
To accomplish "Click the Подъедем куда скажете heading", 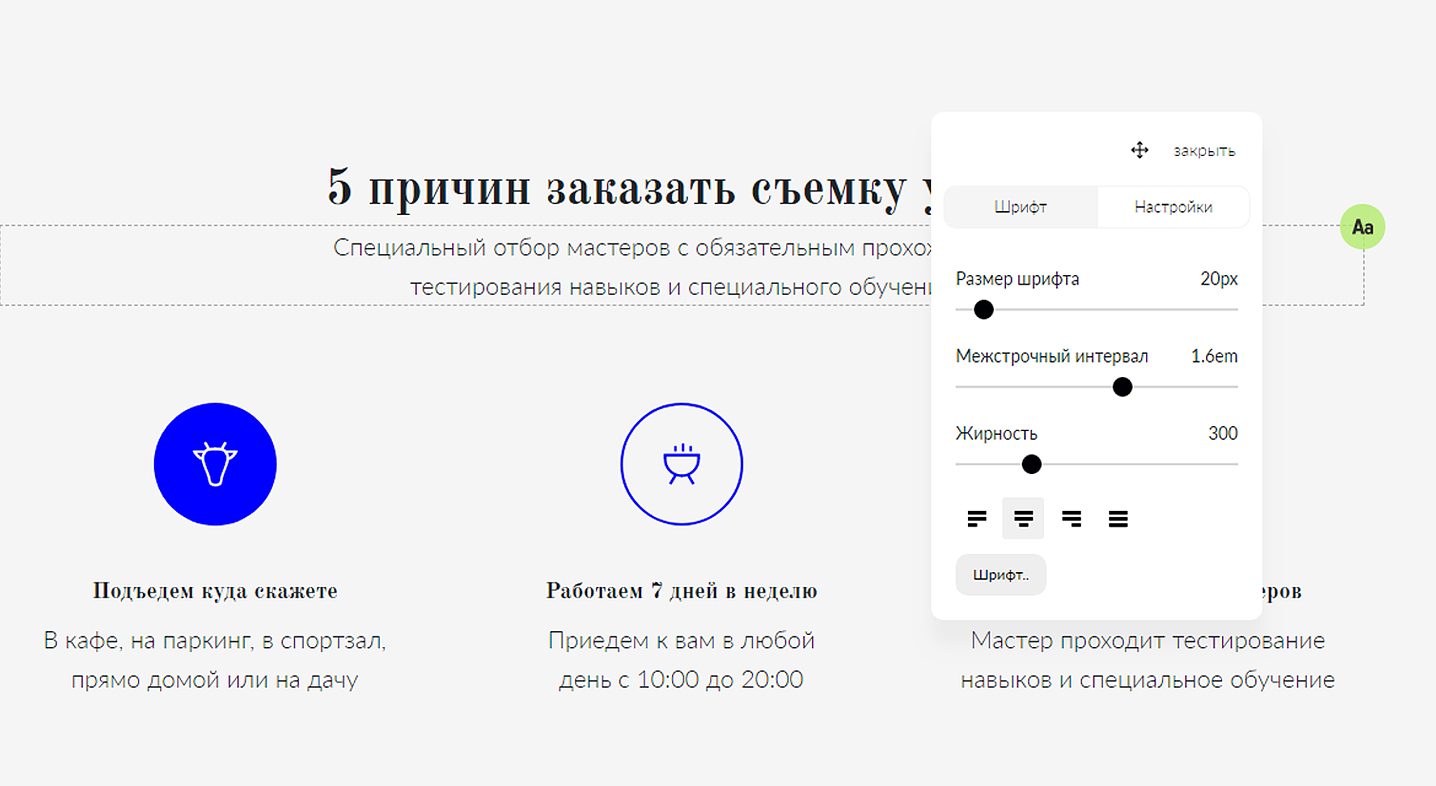I will click(x=215, y=590).
